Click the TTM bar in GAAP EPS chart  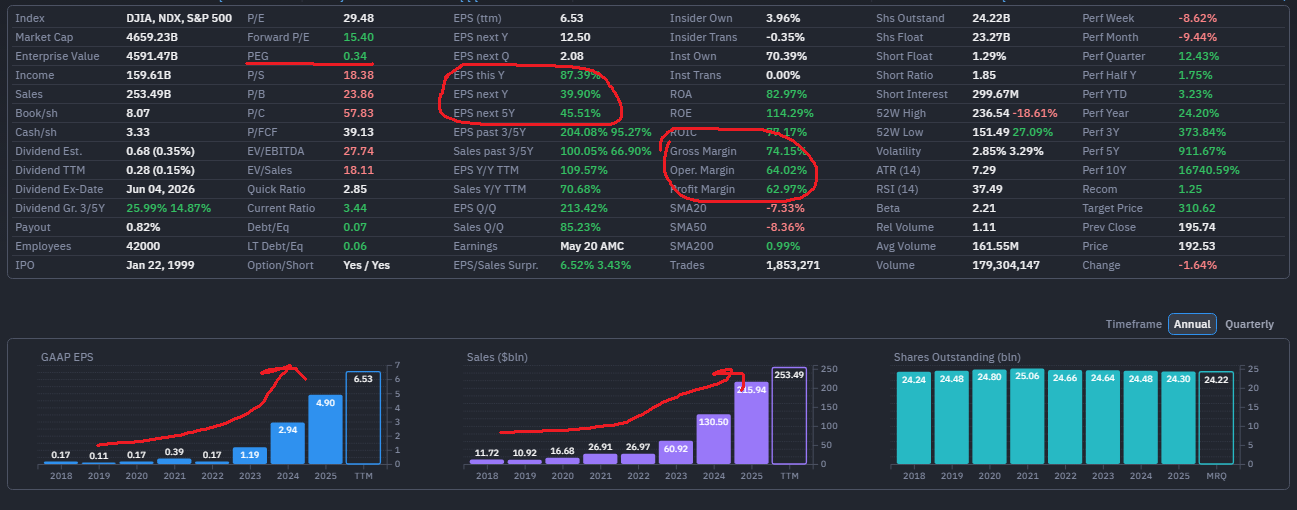tap(362, 418)
